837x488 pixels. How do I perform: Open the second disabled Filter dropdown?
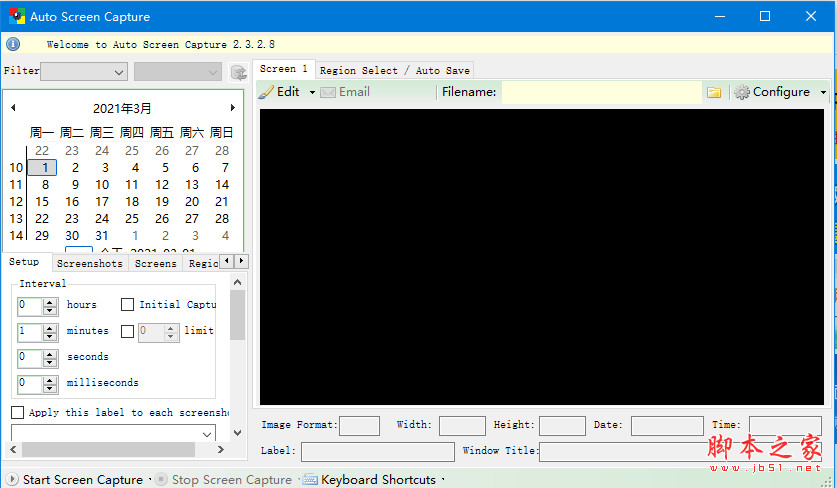tap(178, 72)
